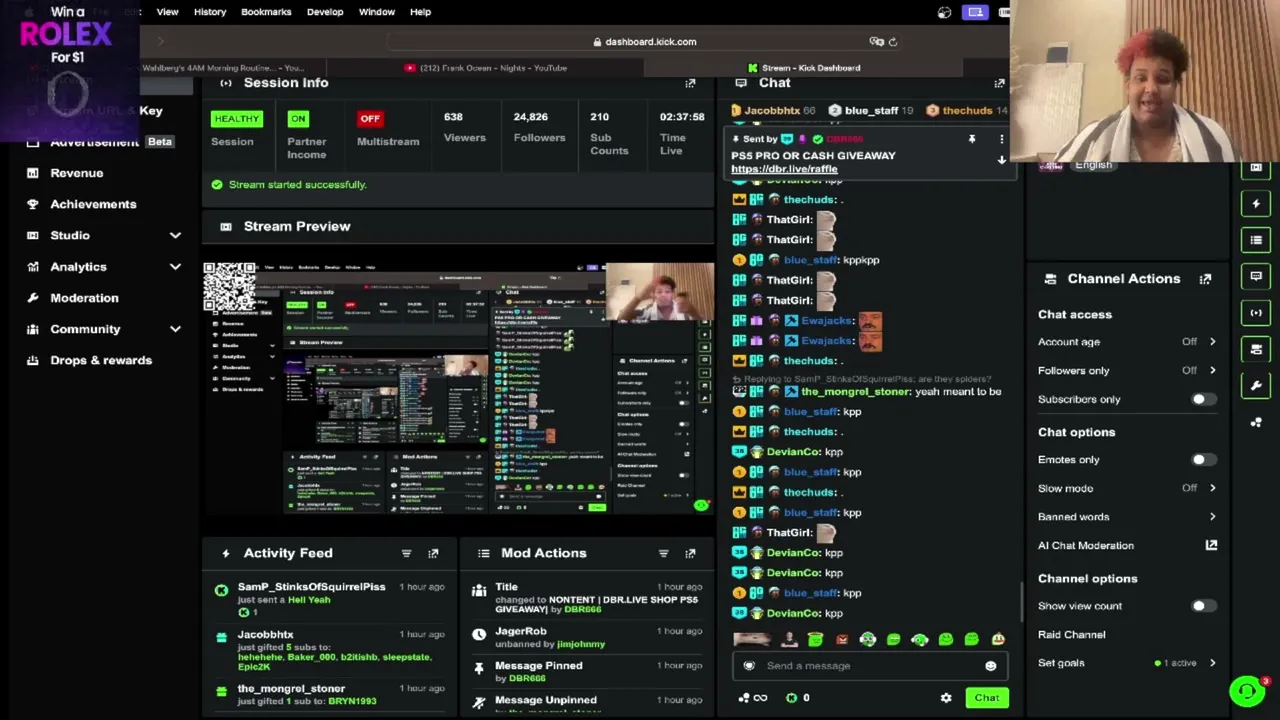Viewport: 1280px width, 720px height.
Task: Open the Window menu
Action: (x=377, y=12)
